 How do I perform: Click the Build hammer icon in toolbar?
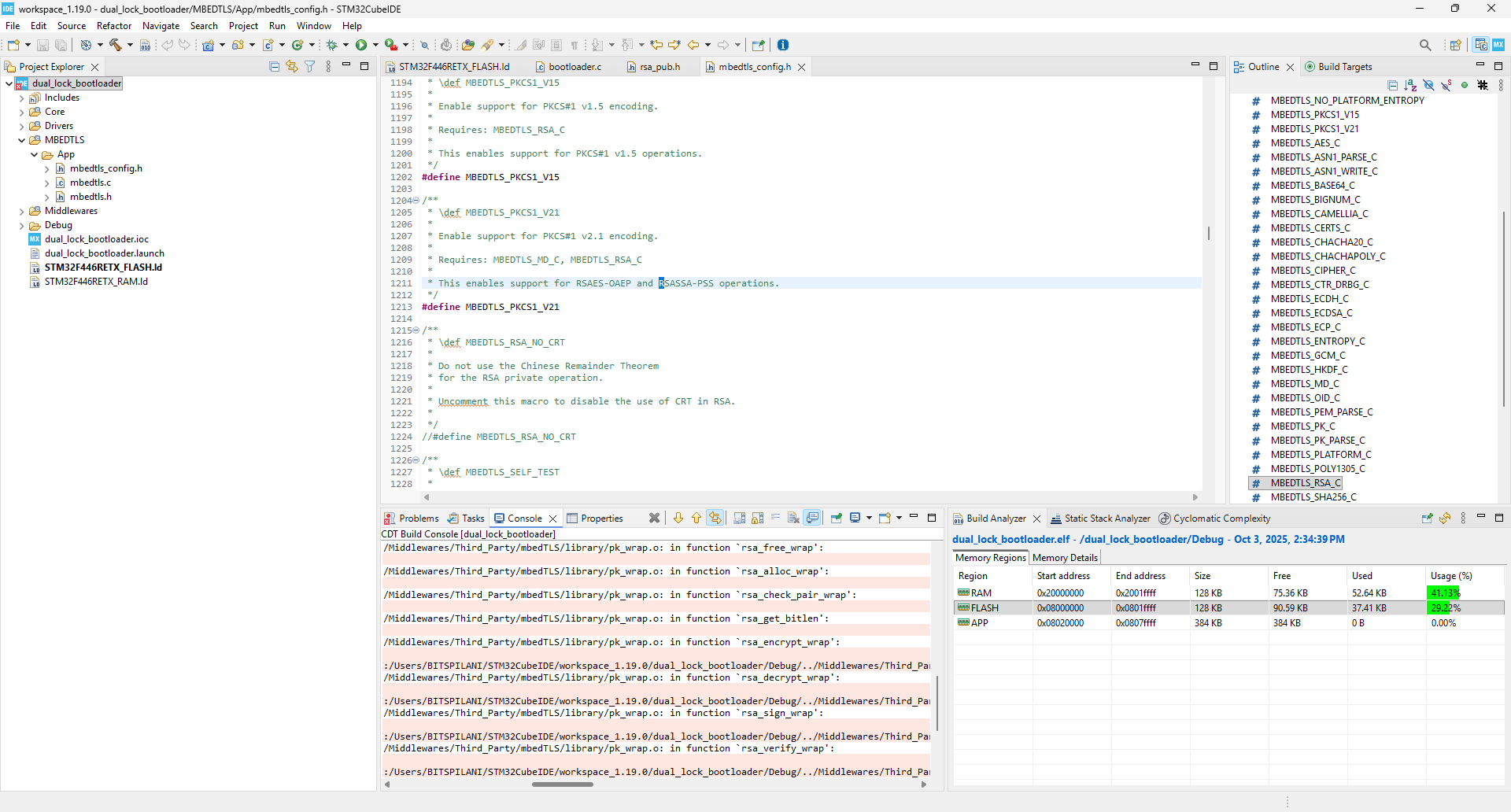[x=116, y=45]
